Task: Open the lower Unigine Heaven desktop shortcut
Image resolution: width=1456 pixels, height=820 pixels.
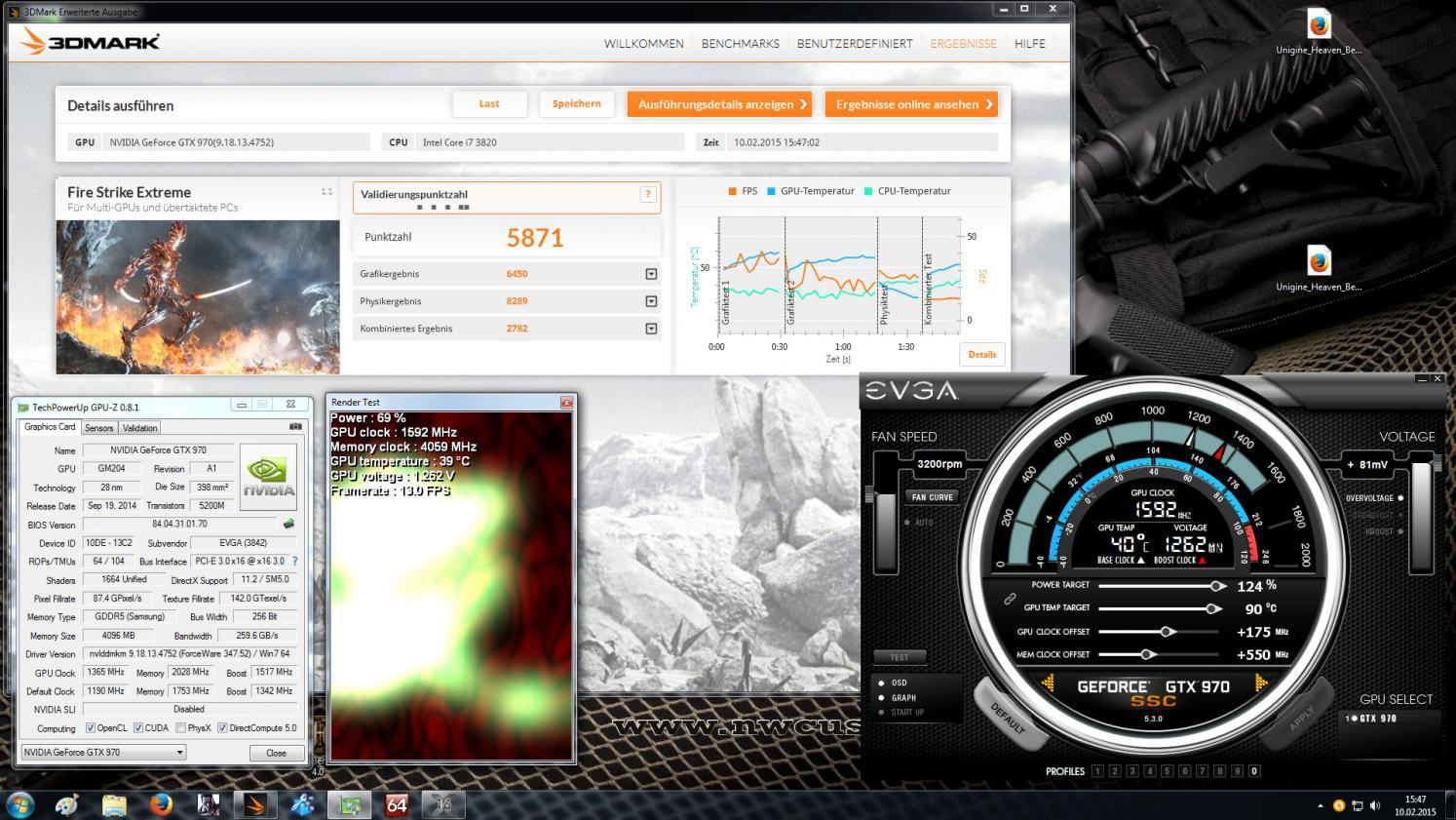Action: [1319, 269]
